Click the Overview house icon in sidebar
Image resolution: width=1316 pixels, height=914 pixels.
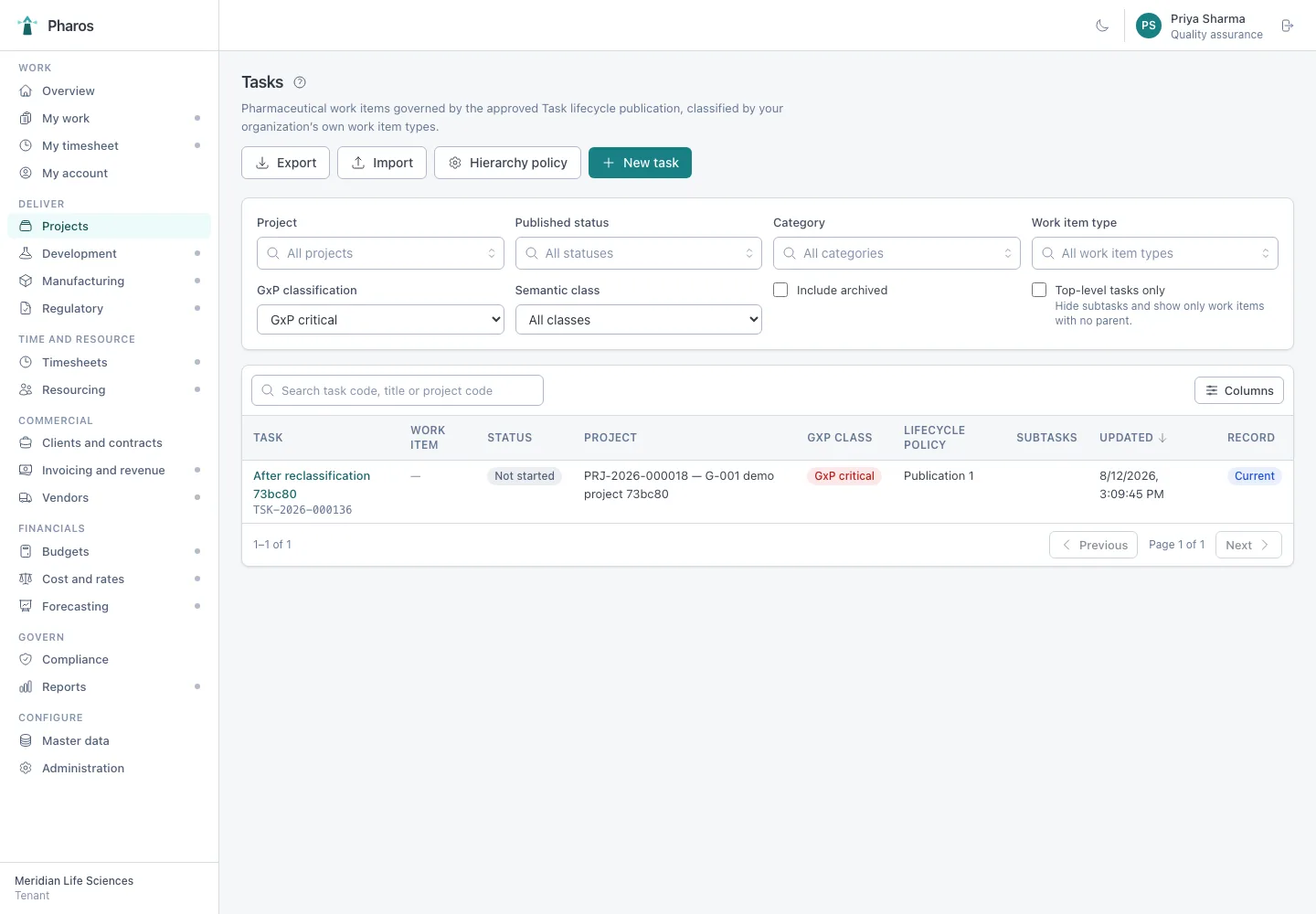[x=26, y=91]
